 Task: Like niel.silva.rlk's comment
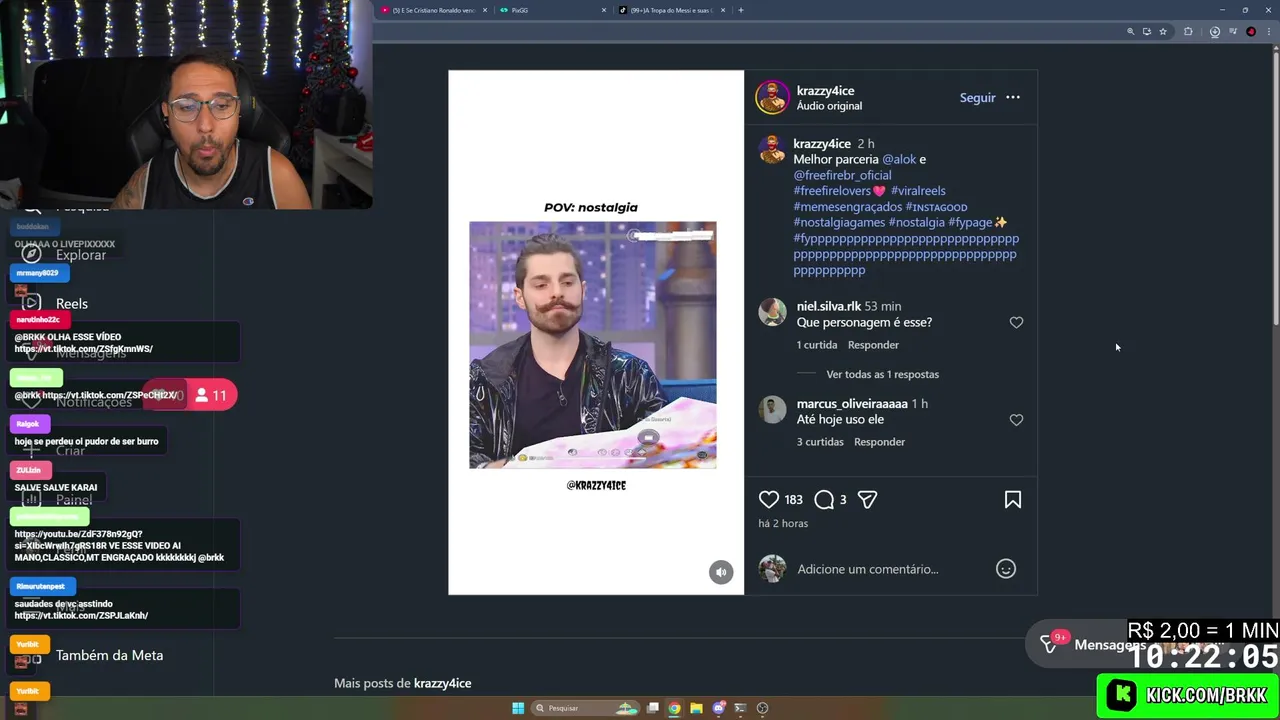(x=1016, y=322)
